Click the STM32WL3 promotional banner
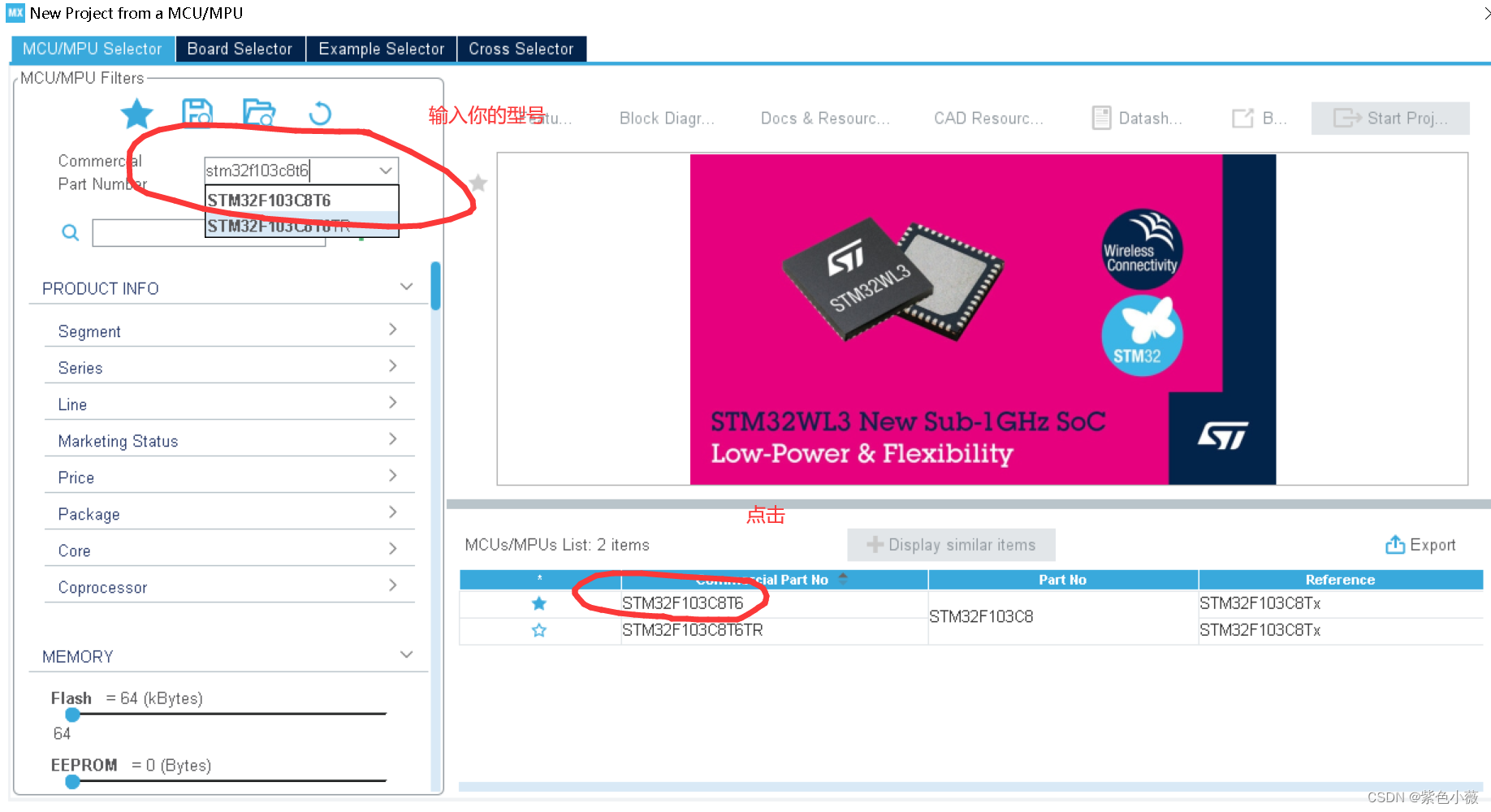Viewport: 1491px width, 812px height. click(x=983, y=319)
